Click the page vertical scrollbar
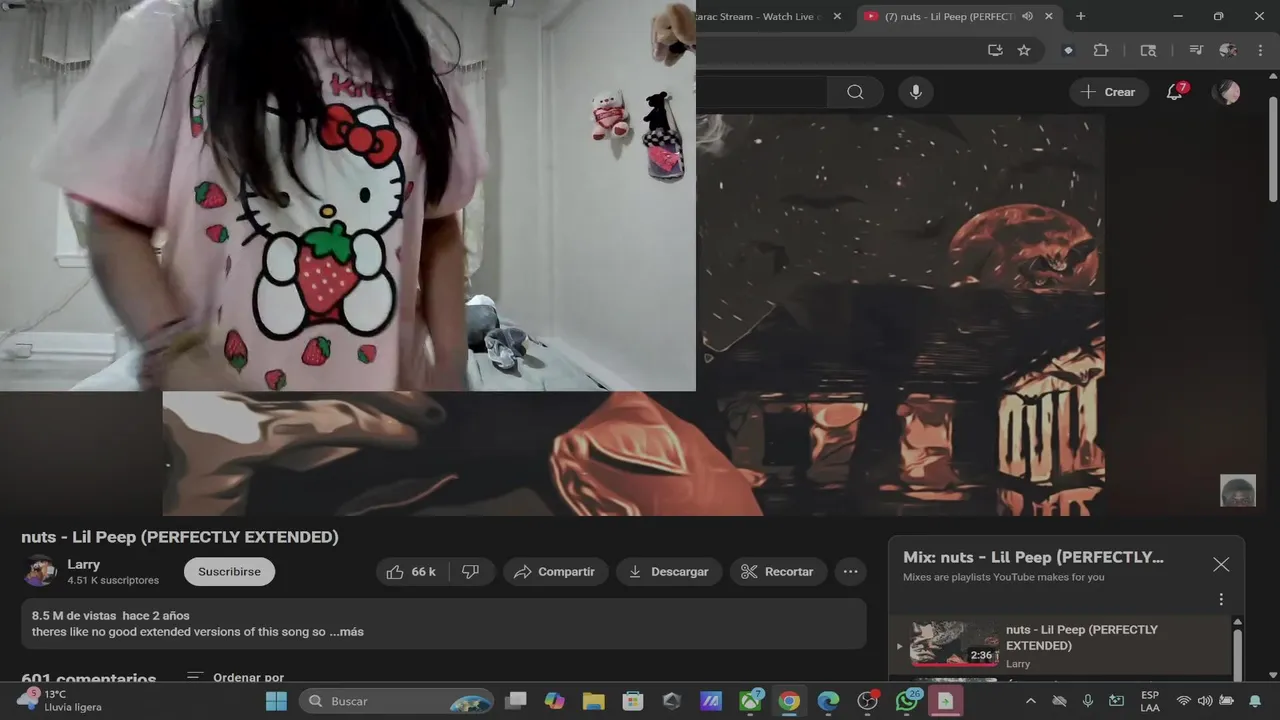 [x=1273, y=150]
